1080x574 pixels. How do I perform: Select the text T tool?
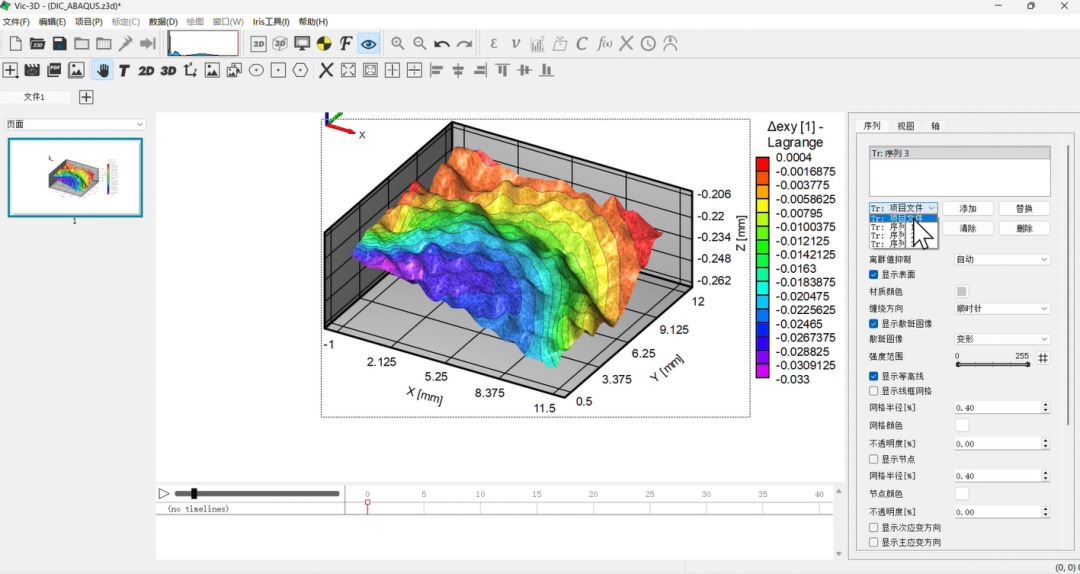pyautogui.click(x=124, y=70)
